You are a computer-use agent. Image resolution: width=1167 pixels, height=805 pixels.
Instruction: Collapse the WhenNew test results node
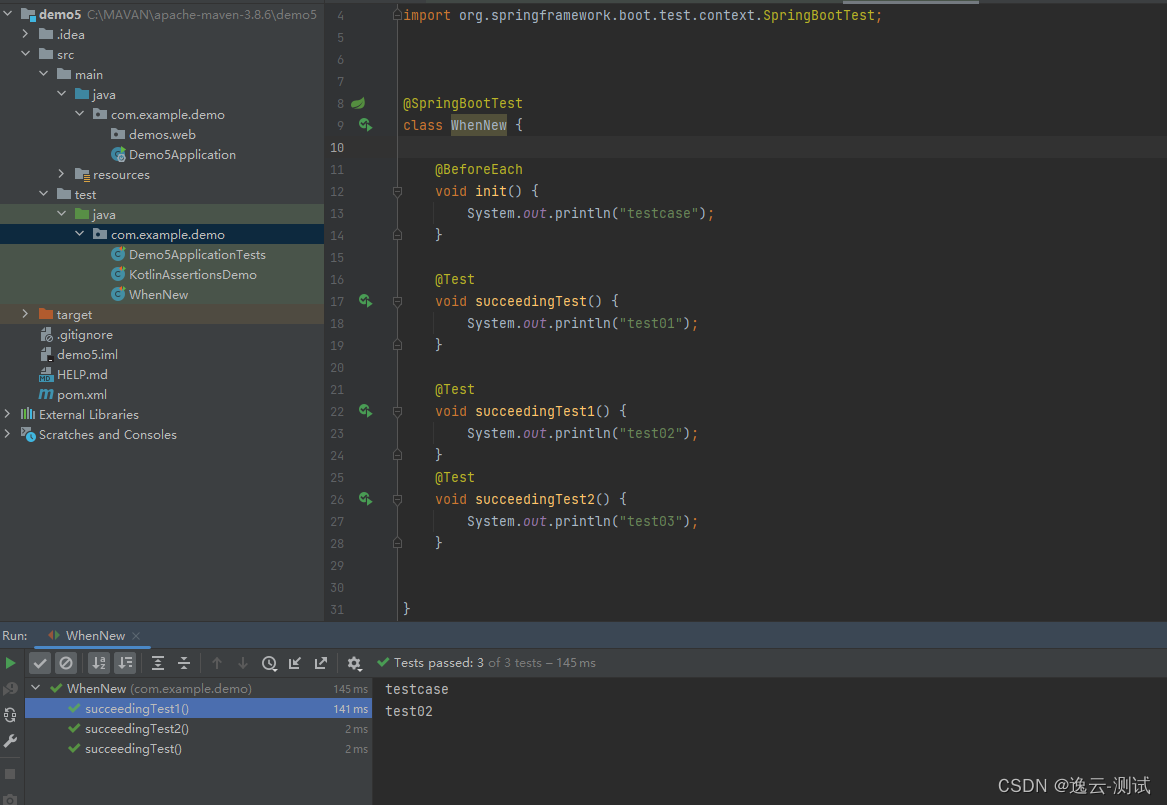36,688
